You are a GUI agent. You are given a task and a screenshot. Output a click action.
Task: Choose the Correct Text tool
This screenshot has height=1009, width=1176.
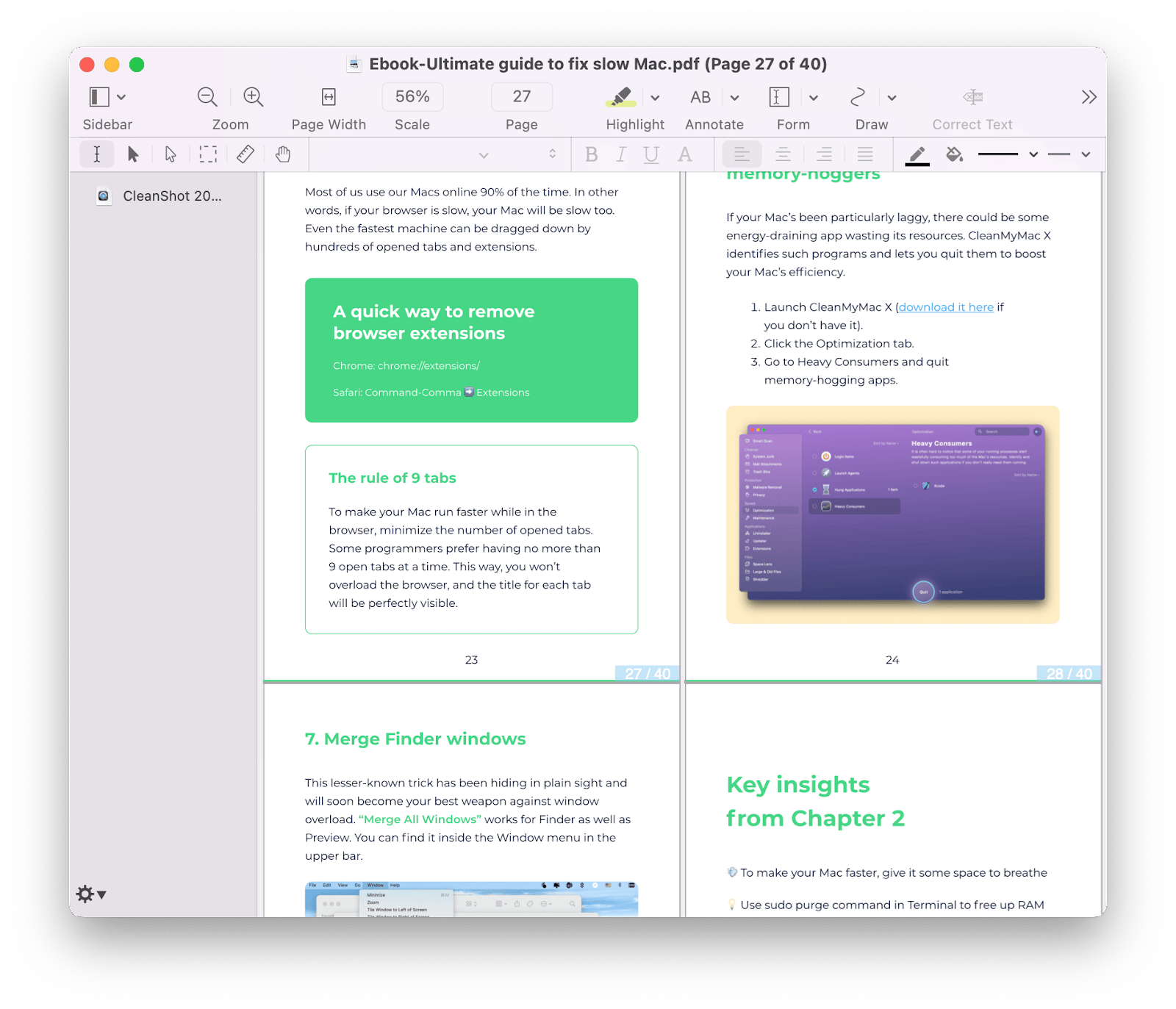point(973,97)
